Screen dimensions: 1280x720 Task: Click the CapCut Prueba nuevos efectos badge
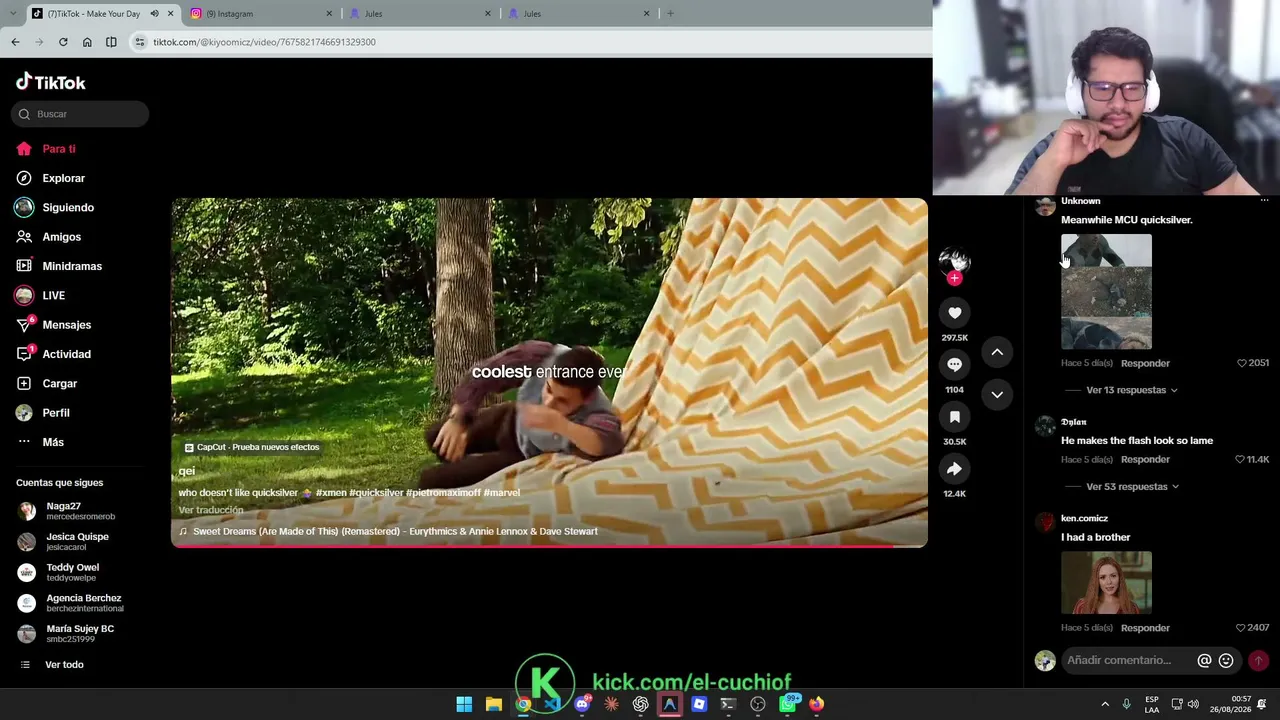coord(252,447)
